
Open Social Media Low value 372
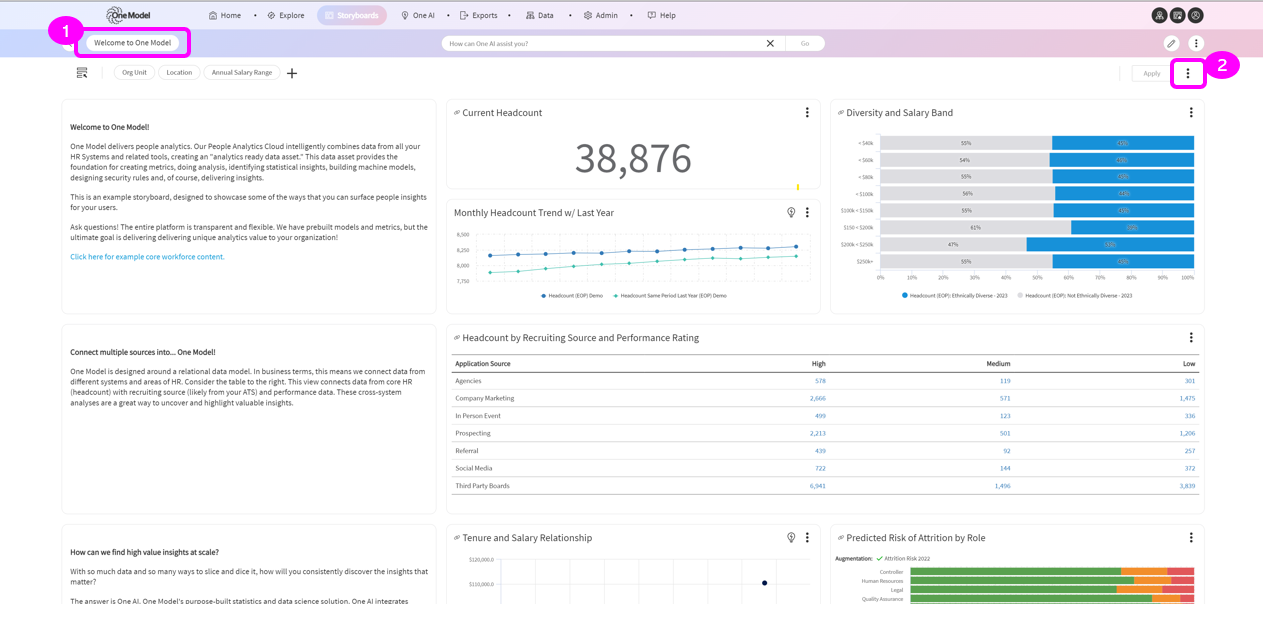coord(1190,468)
